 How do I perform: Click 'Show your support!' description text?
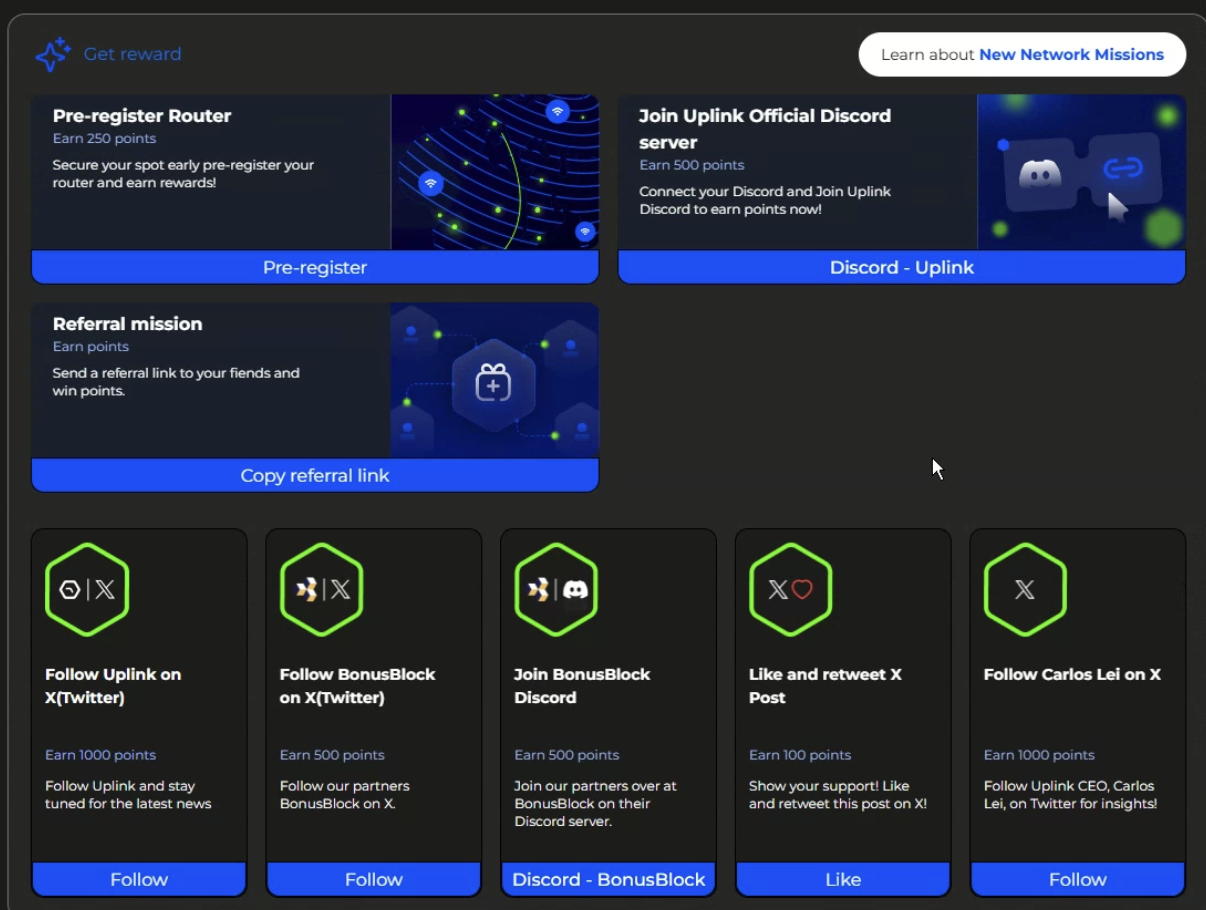(838, 795)
